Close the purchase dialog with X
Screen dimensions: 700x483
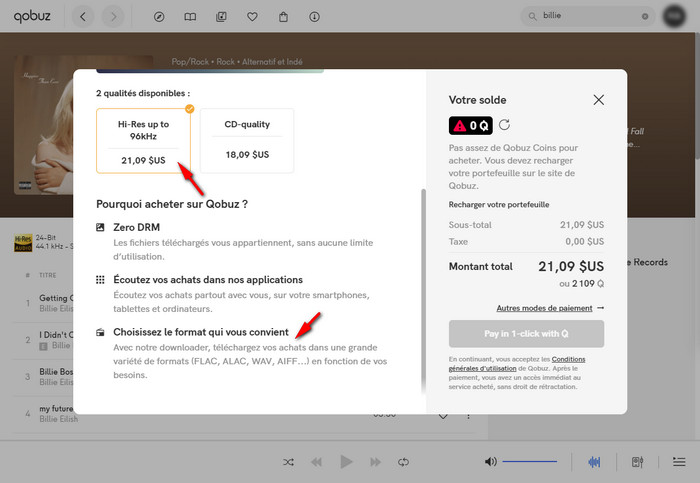point(598,100)
